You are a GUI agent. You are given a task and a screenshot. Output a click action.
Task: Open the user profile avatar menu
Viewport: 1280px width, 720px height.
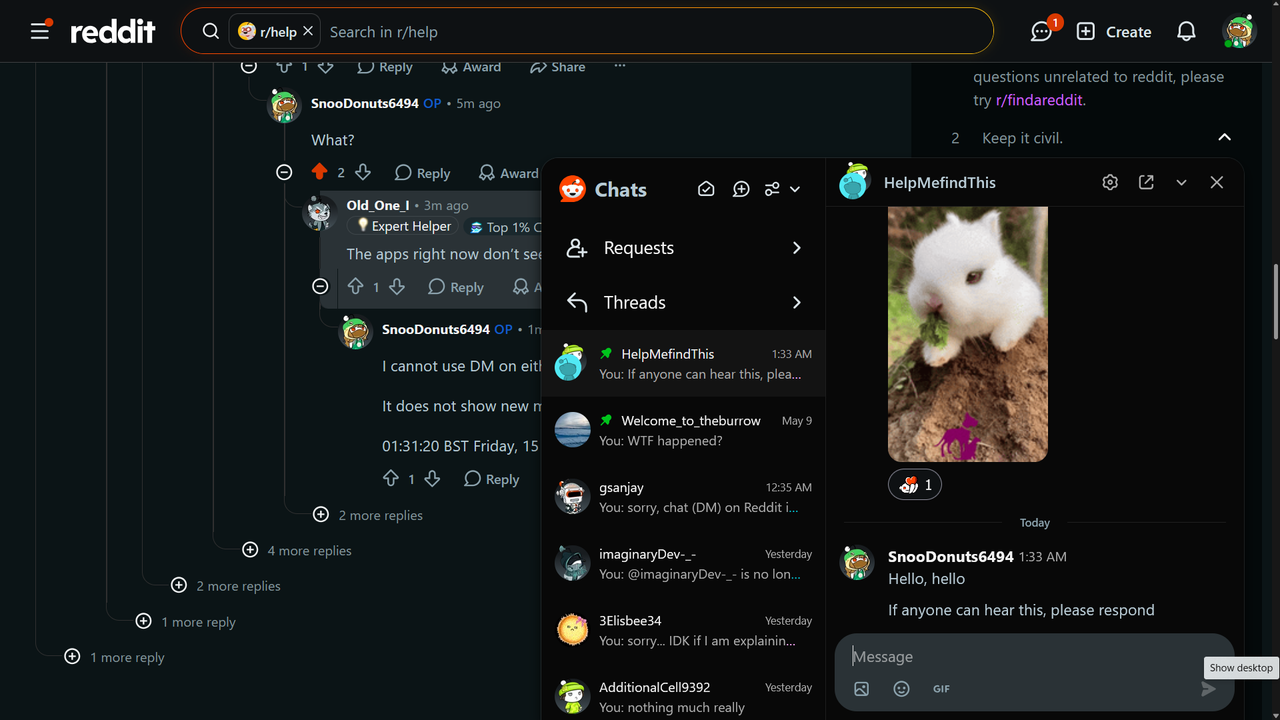(1240, 32)
